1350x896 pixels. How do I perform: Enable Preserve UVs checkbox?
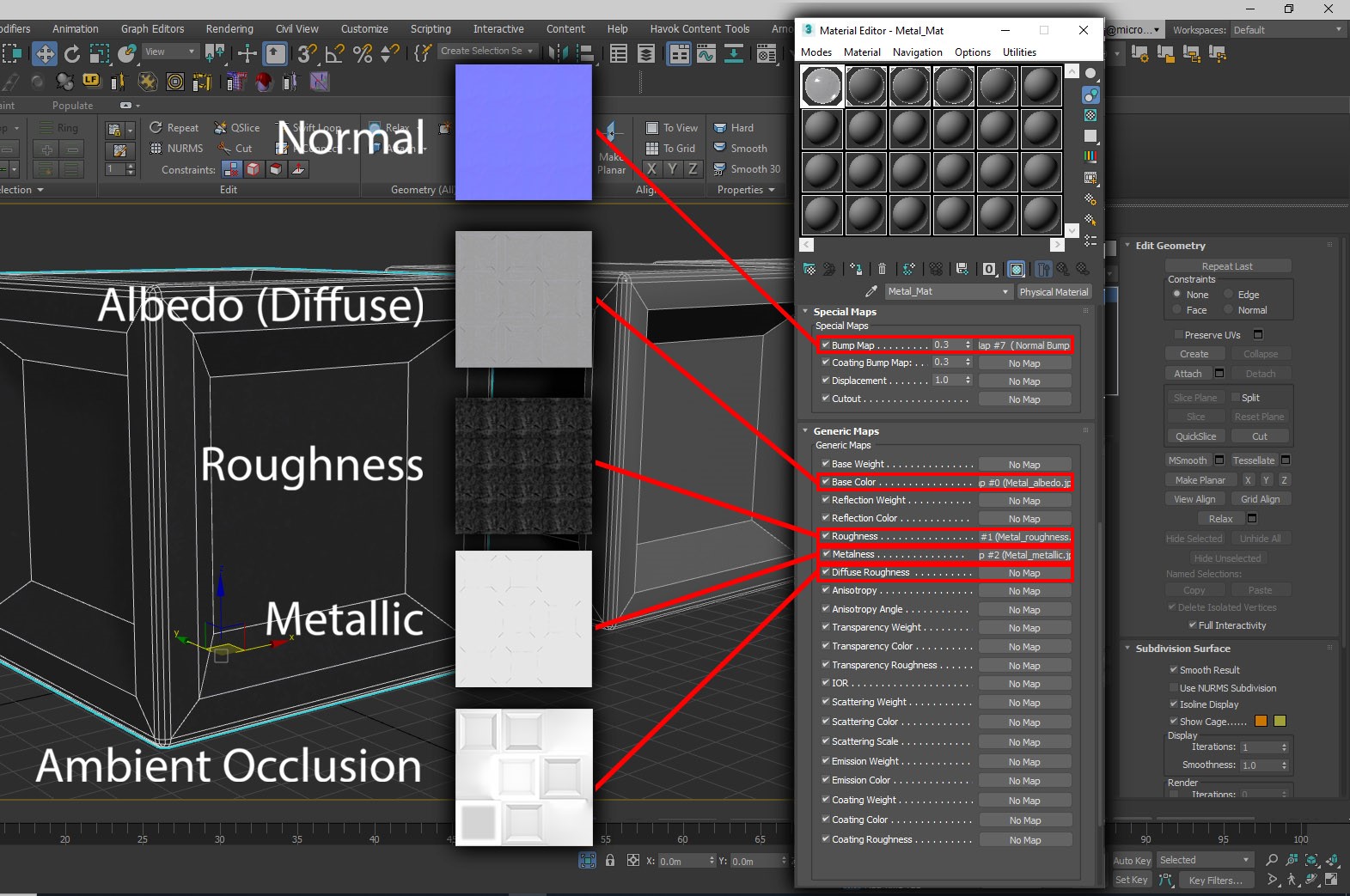tap(1178, 334)
